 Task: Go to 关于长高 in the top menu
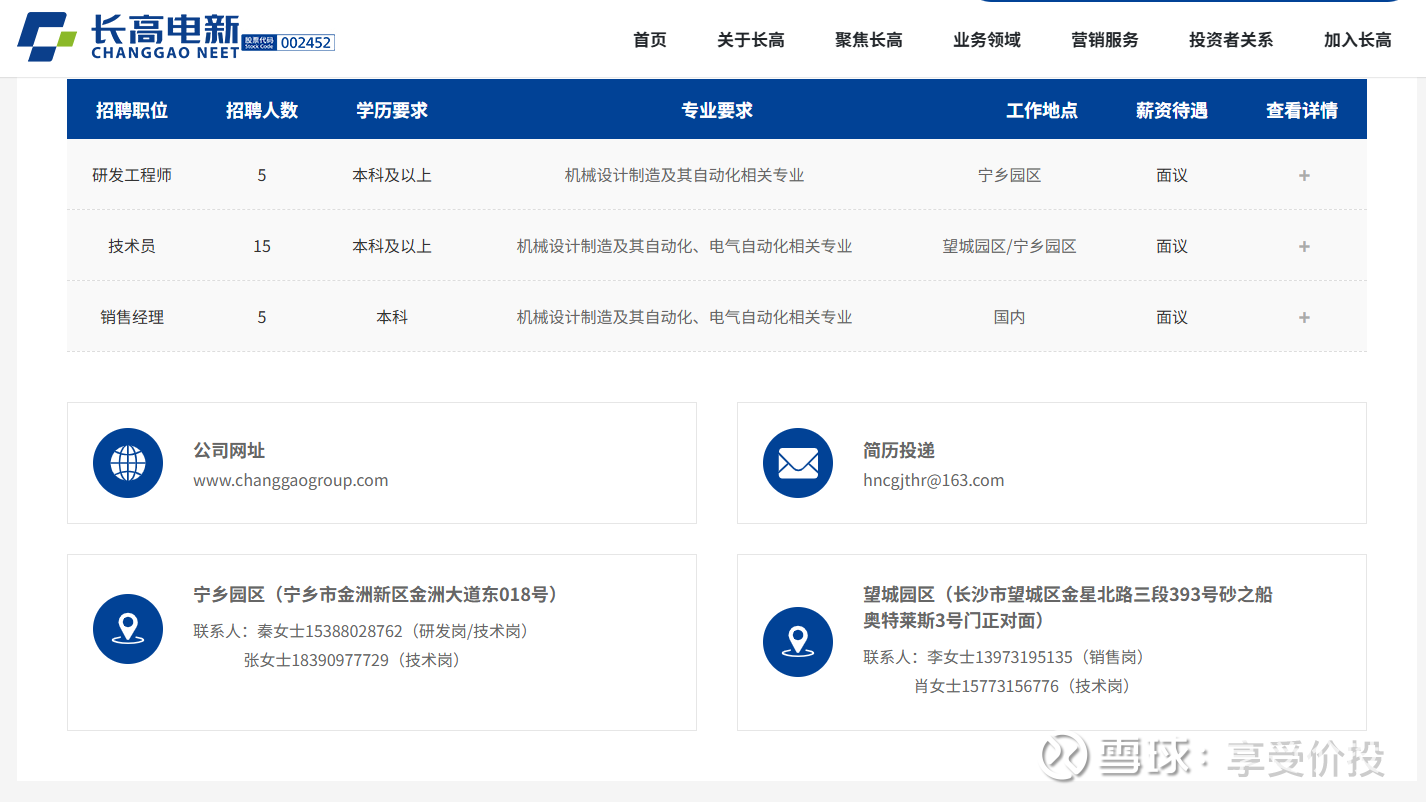coord(750,40)
